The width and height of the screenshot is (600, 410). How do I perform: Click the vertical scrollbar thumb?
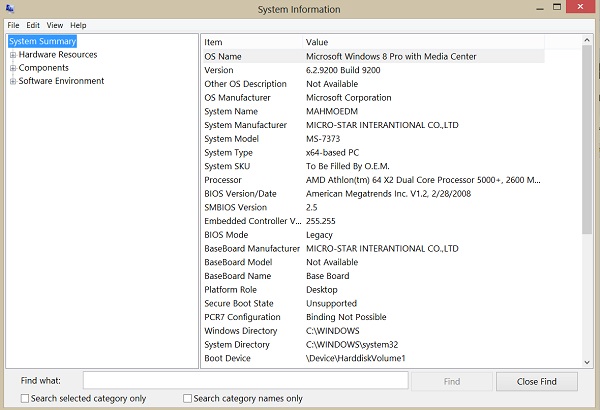coord(587,139)
